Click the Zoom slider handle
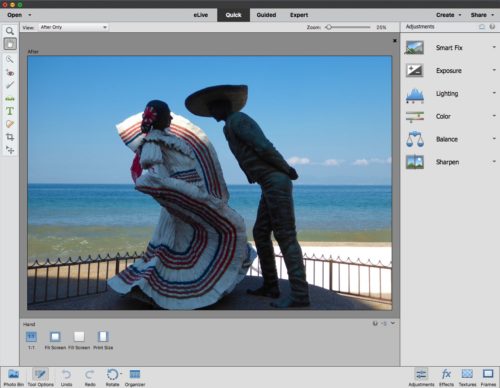 329,27
